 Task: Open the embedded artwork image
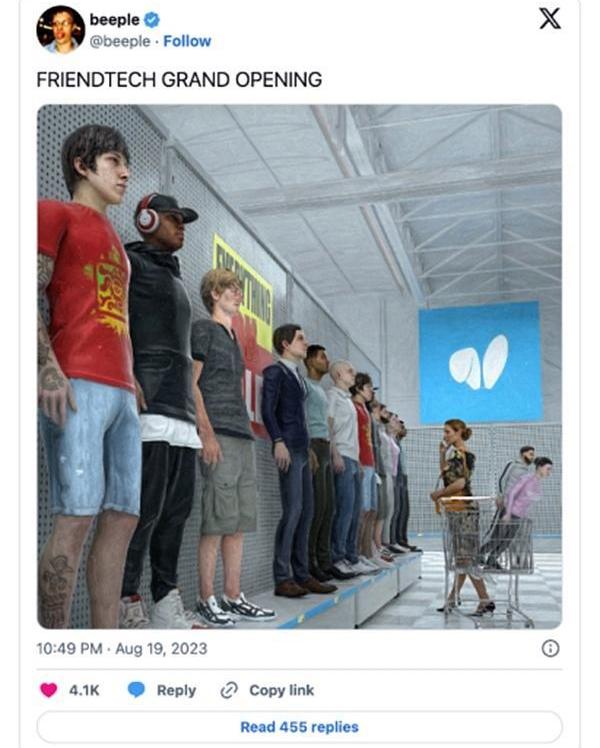(x=300, y=366)
